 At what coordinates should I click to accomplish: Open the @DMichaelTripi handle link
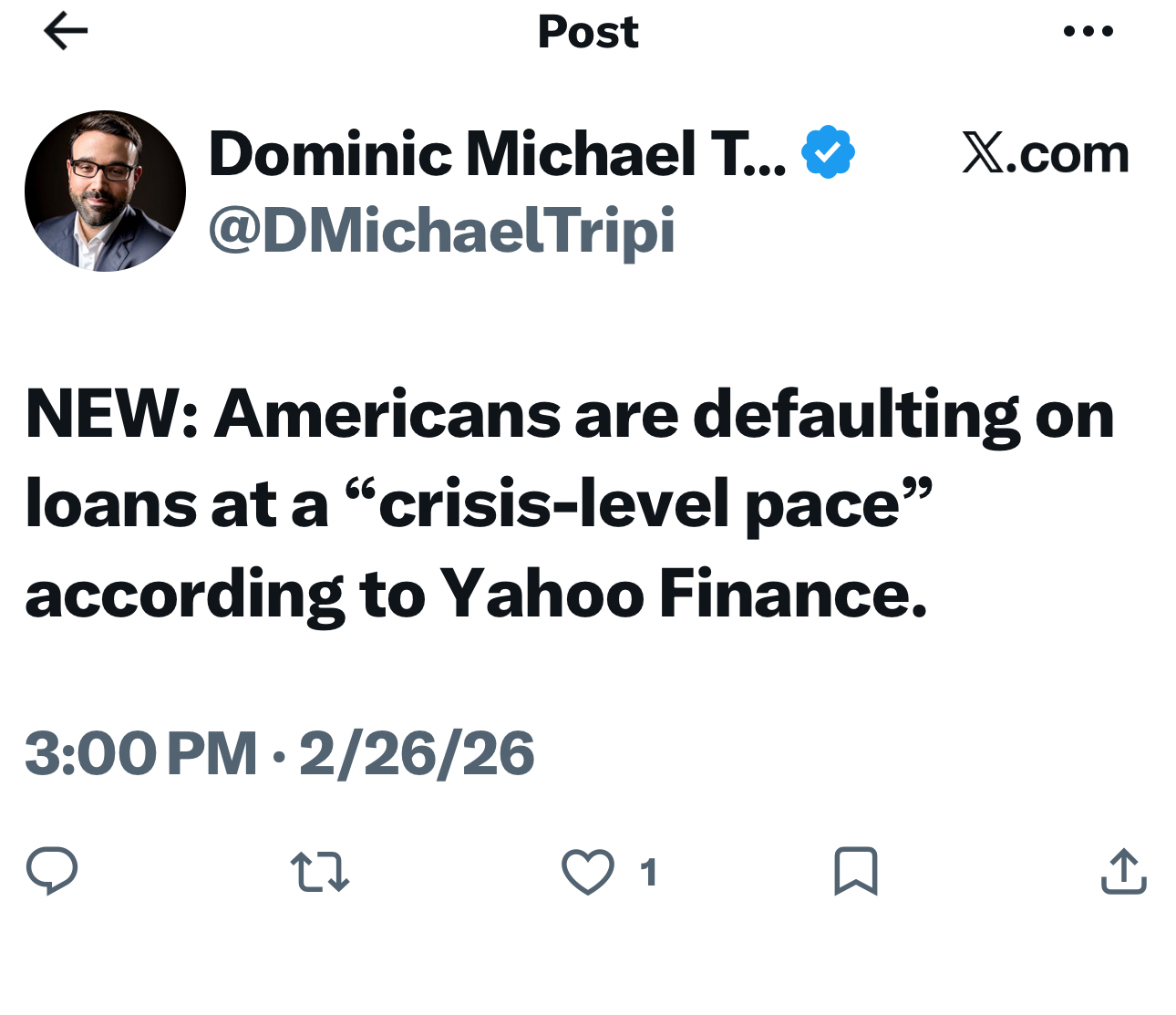point(442,230)
